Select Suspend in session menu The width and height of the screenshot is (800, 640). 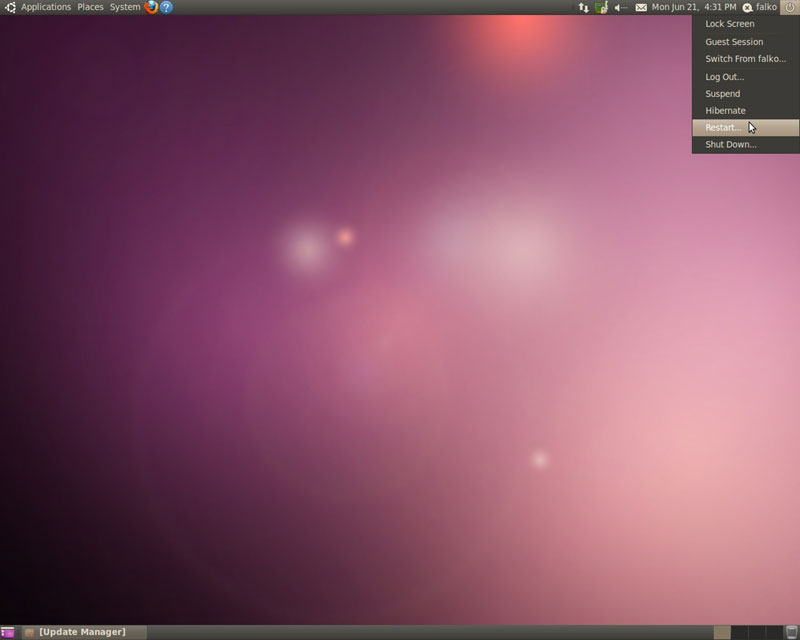point(745,94)
